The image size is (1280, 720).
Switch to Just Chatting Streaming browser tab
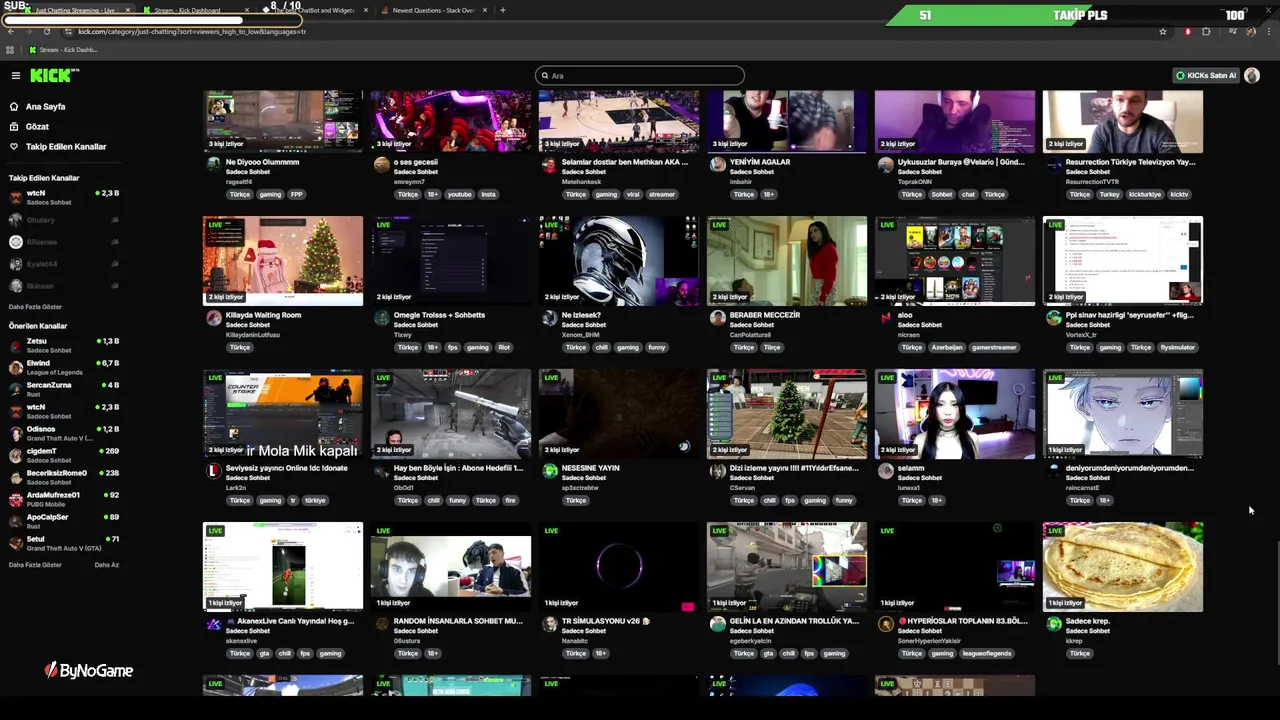pos(75,10)
